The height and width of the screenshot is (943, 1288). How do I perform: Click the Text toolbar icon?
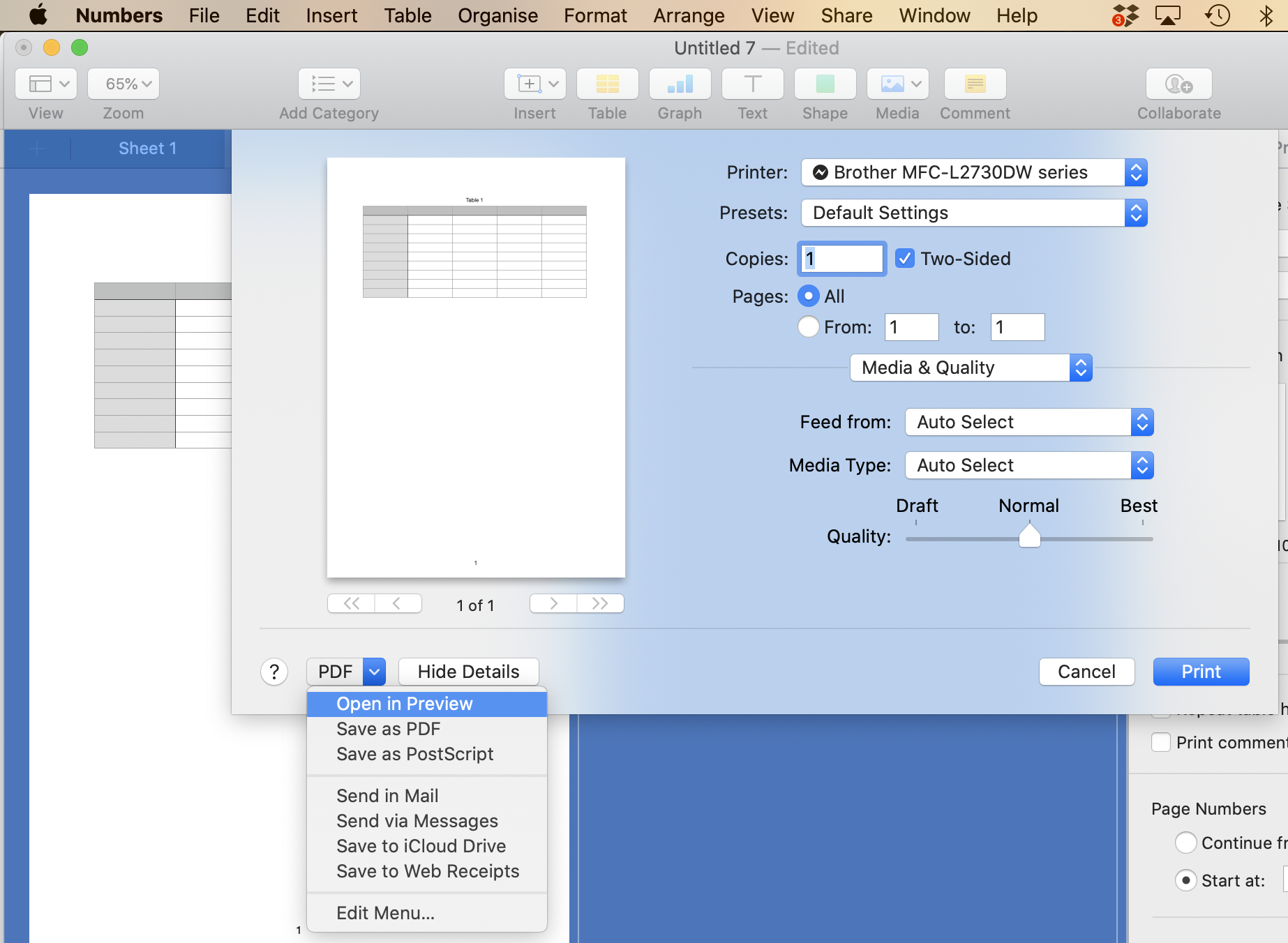point(753,84)
